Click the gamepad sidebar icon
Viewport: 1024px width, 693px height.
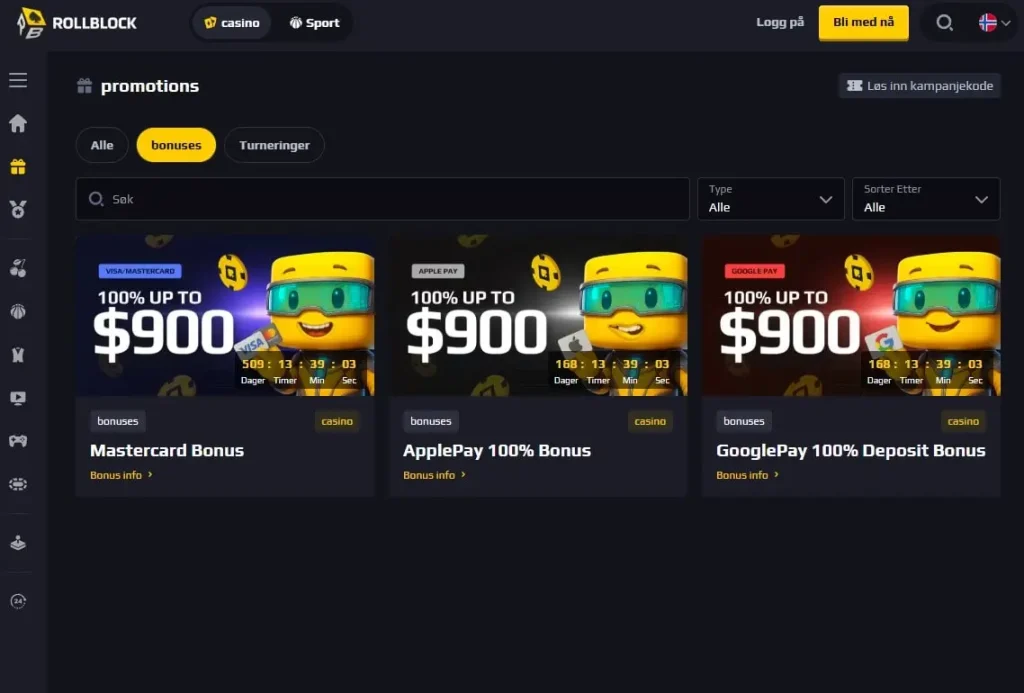point(18,441)
